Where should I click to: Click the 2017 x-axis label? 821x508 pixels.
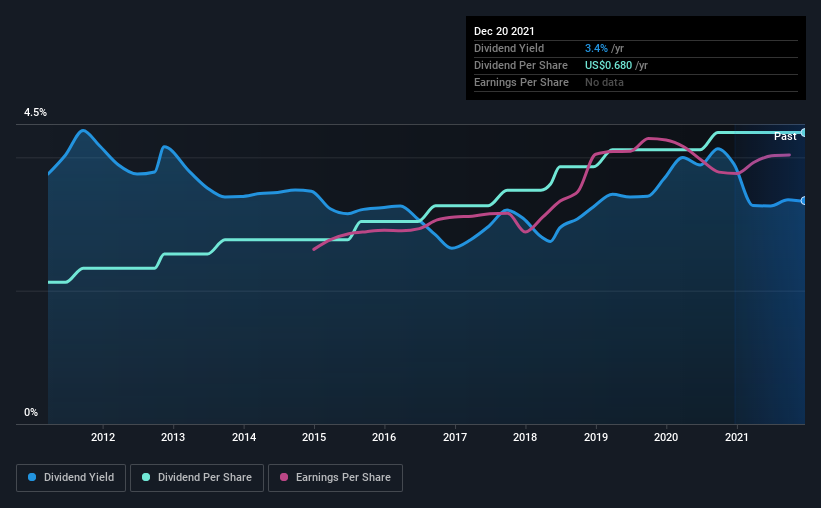455,437
